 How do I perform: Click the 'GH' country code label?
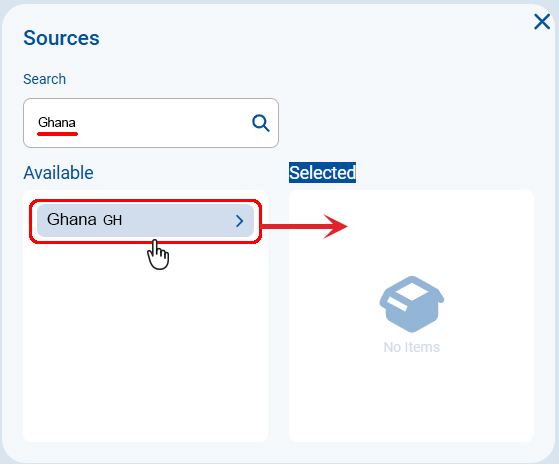tap(113, 220)
